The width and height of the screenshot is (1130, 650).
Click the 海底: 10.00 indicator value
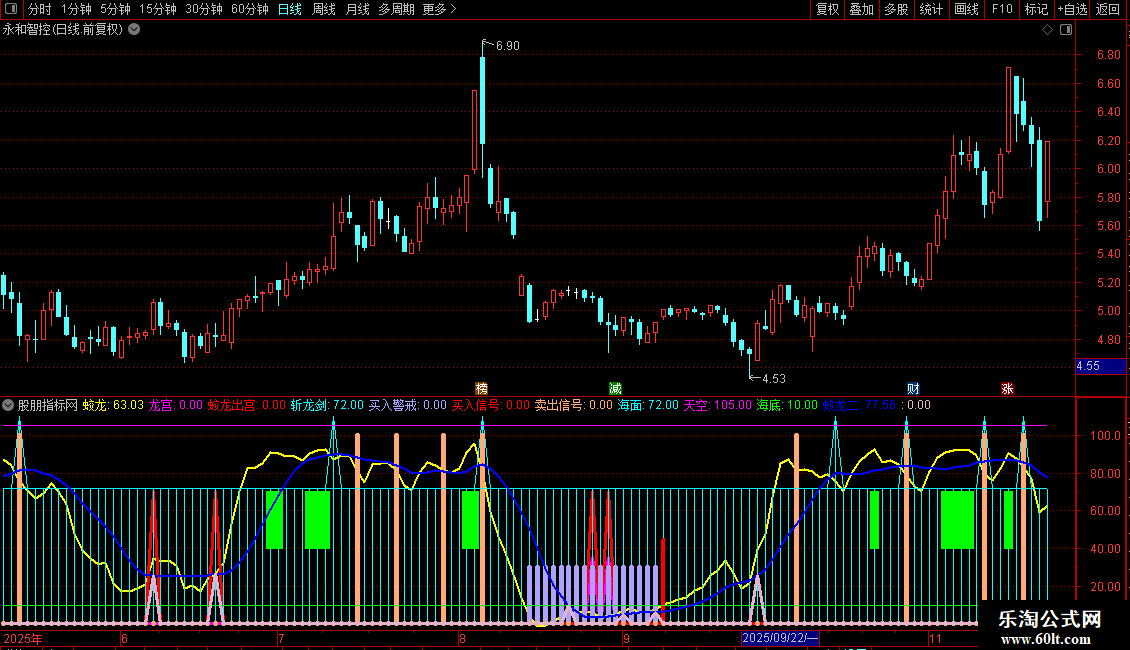click(x=787, y=405)
